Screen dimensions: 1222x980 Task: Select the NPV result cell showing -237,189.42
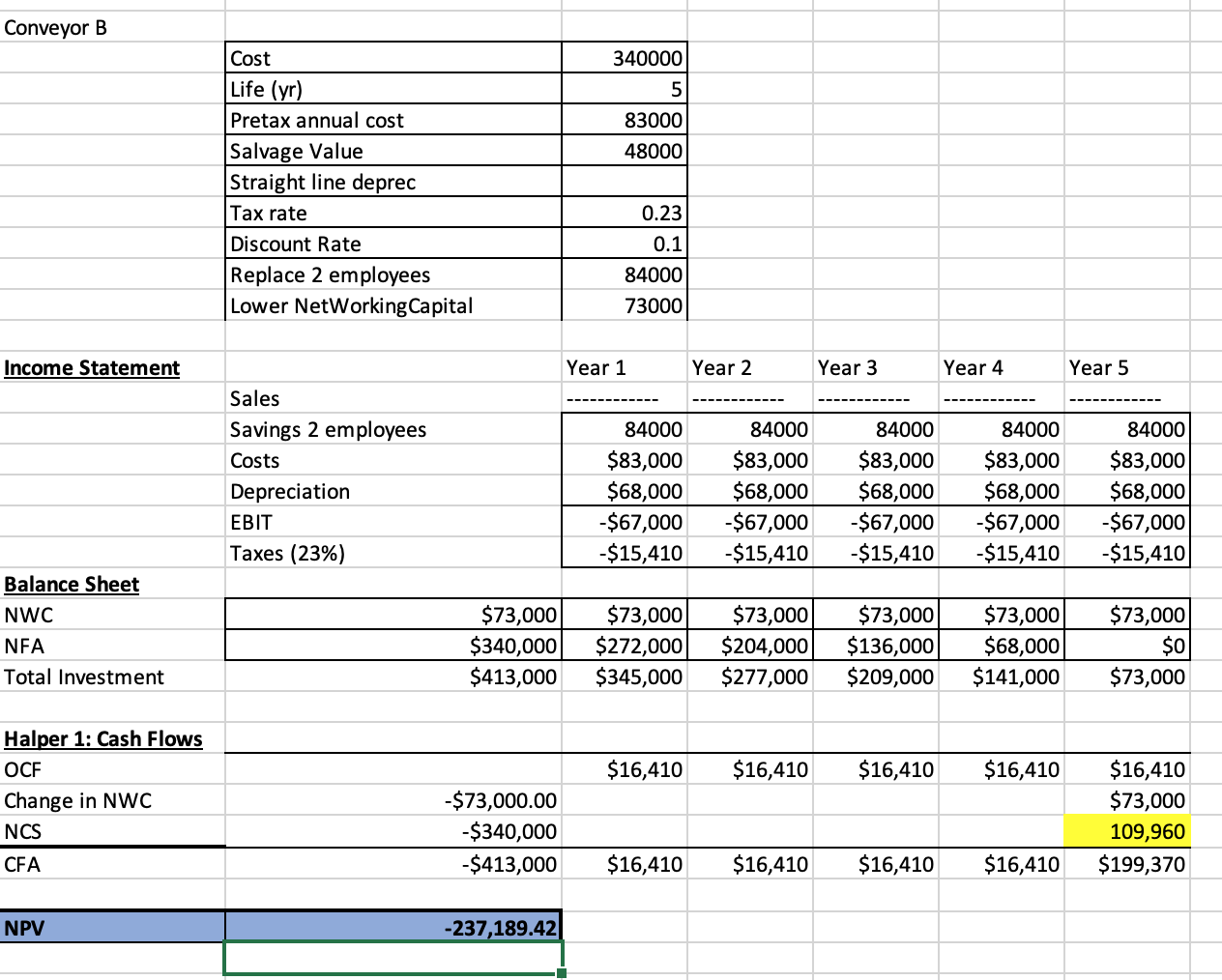[x=392, y=926]
